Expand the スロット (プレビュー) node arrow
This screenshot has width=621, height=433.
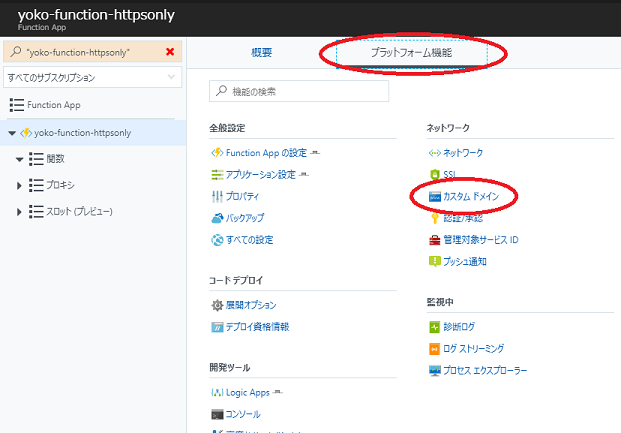[x=19, y=212]
